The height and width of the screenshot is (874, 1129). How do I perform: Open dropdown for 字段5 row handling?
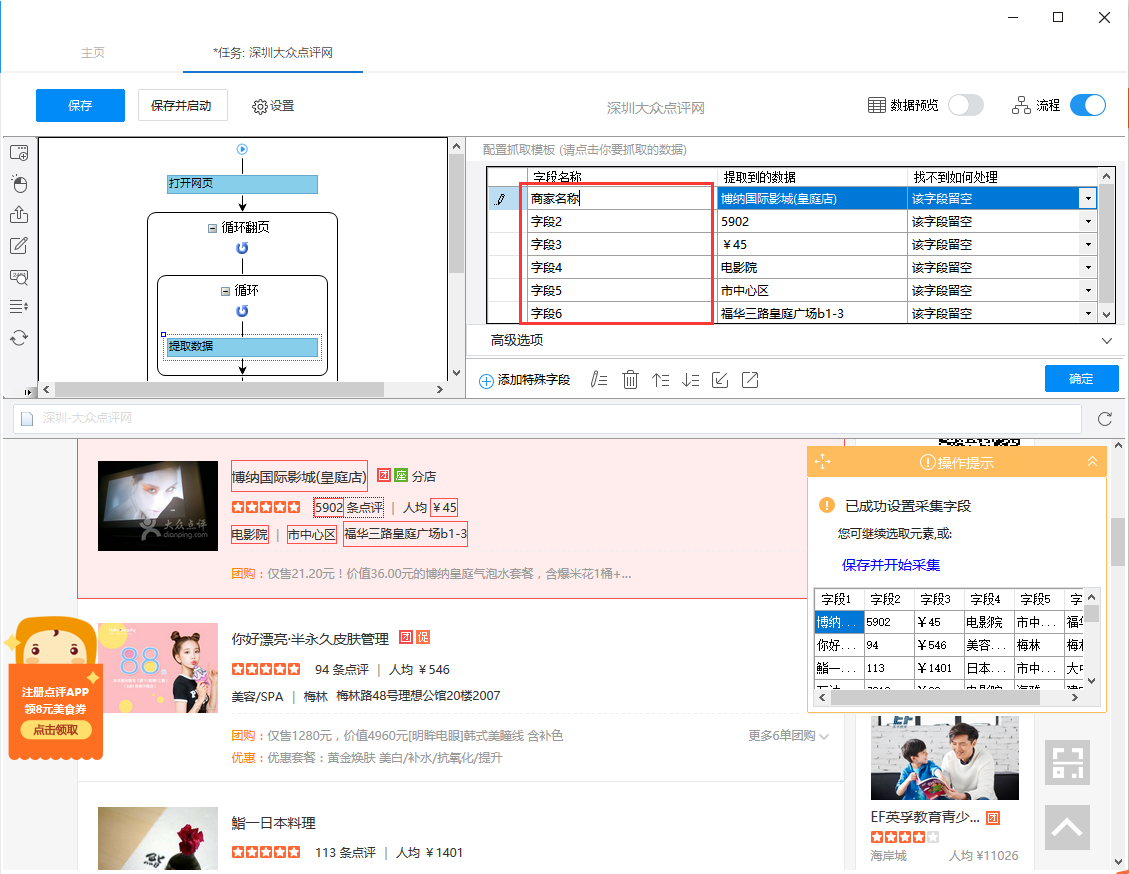(1088, 291)
